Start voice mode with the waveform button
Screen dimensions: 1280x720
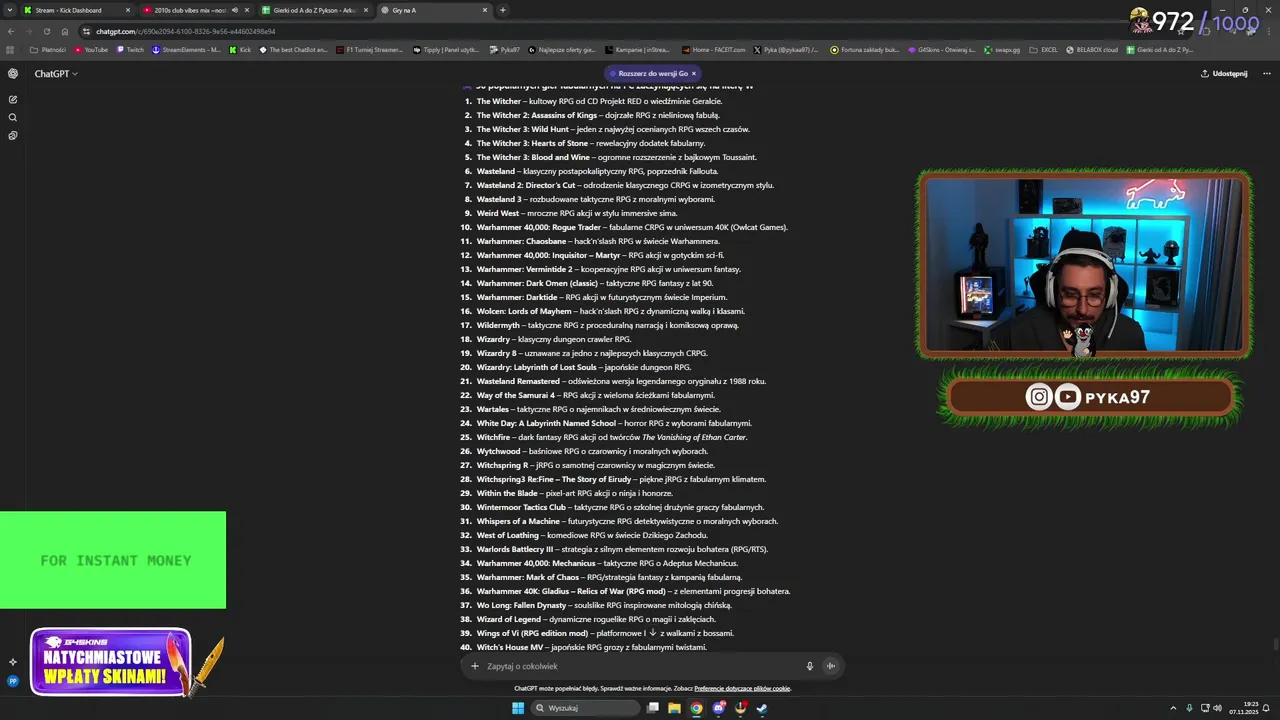point(830,666)
